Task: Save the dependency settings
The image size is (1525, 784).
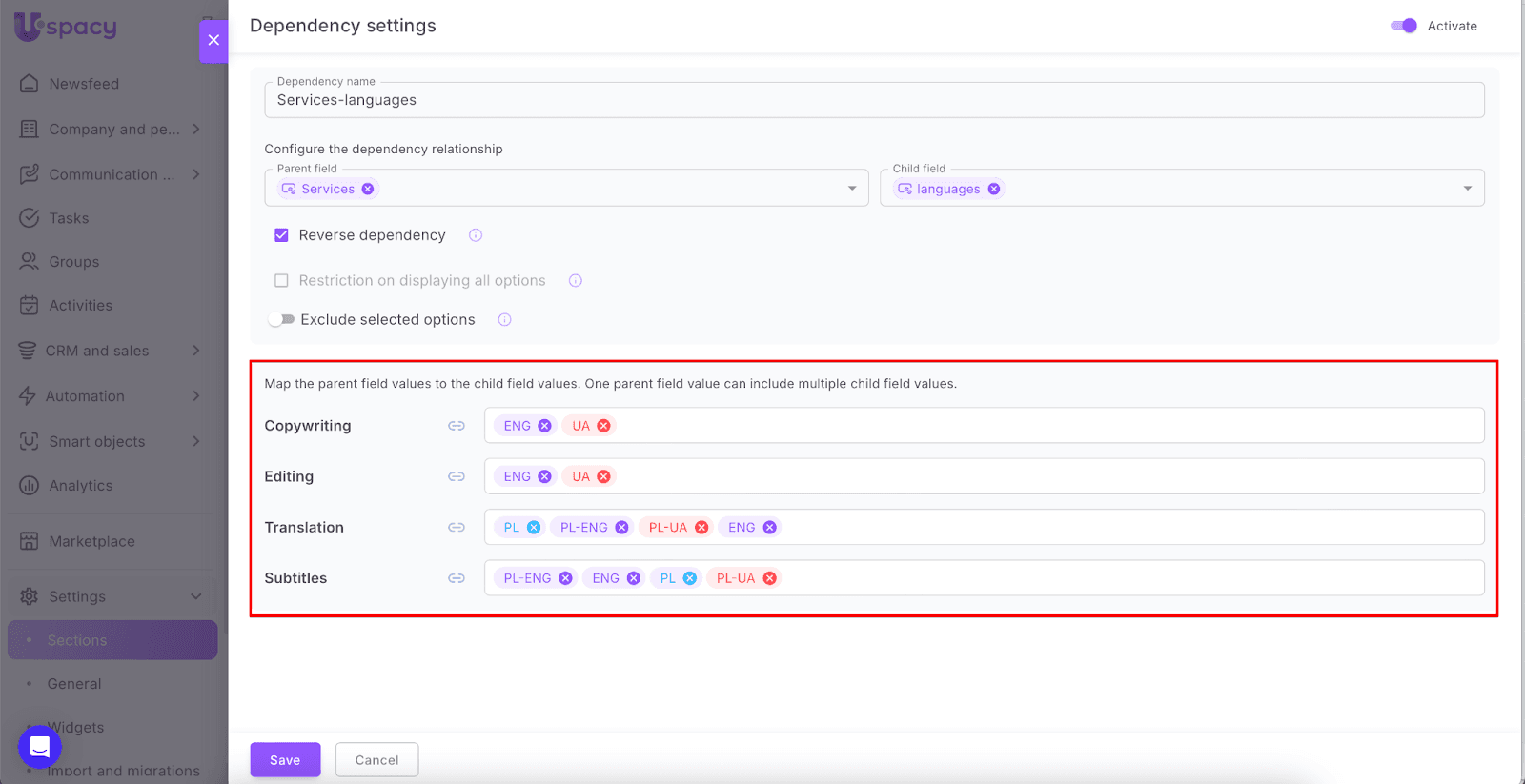Action: pyautogui.click(x=285, y=760)
